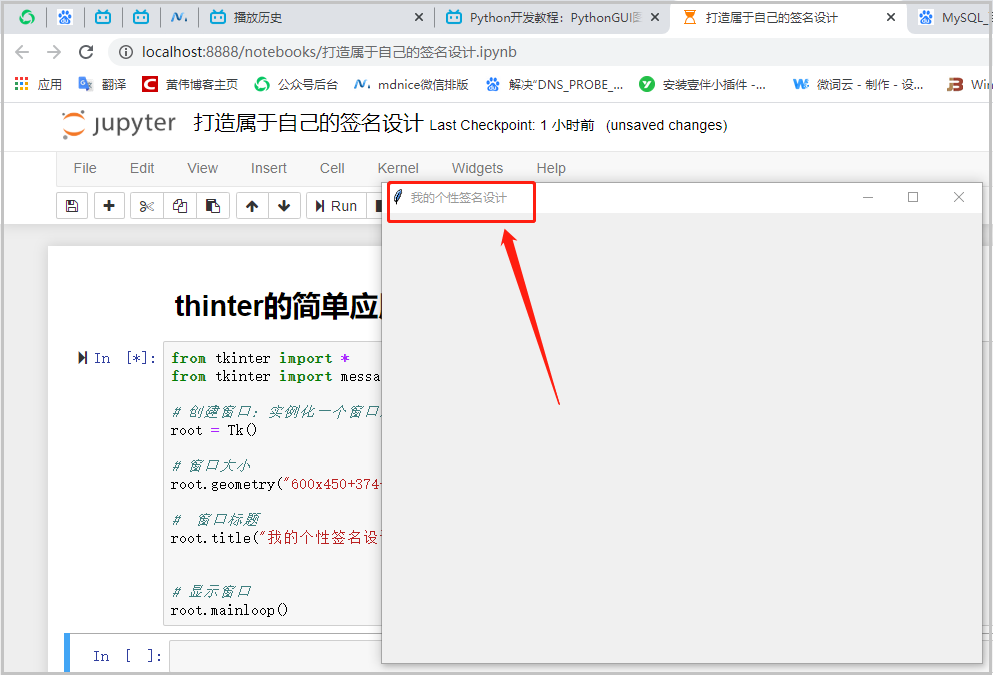Screen dimensions: 993x675
Task: Rename notebook by clicking its title
Action: coord(308,124)
